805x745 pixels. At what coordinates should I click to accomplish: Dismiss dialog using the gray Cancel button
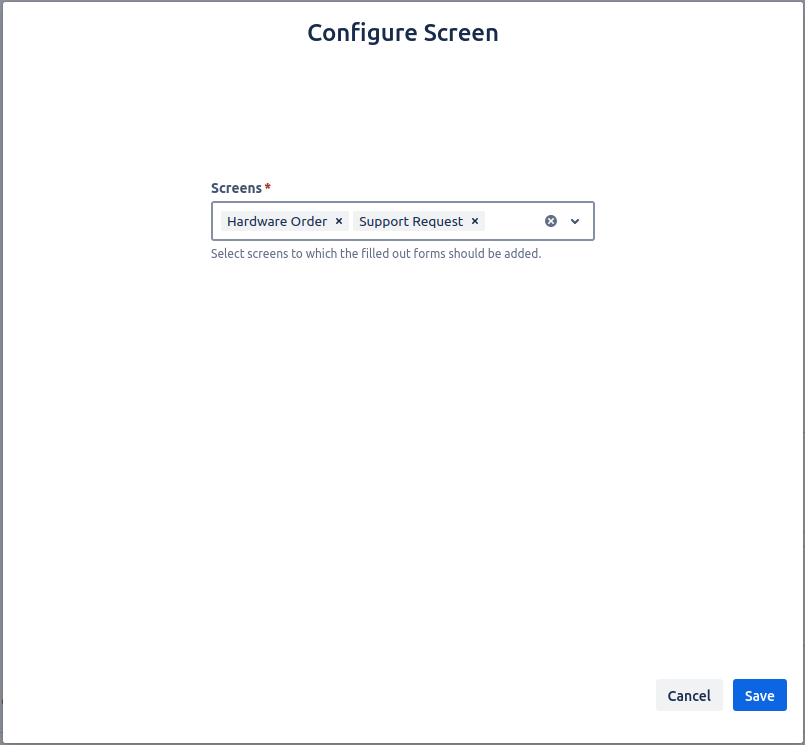689,695
